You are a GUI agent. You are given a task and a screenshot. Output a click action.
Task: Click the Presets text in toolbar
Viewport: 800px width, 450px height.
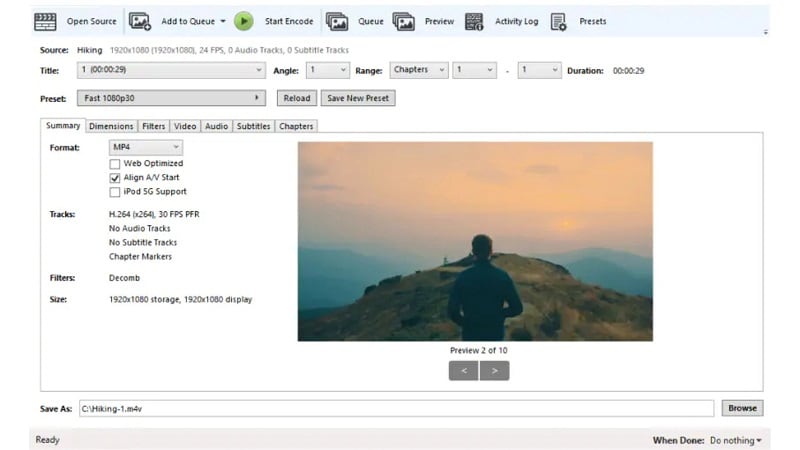click(x=592, y=21)
